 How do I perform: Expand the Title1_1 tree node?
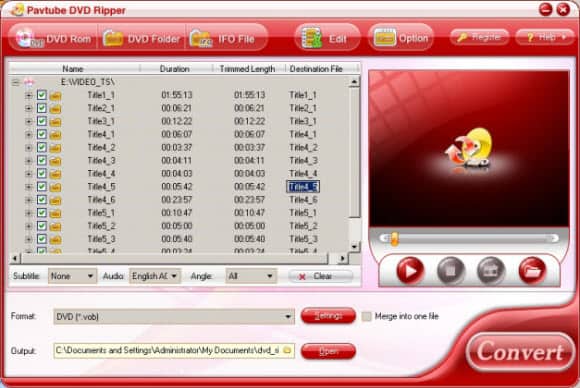[28, 95]
